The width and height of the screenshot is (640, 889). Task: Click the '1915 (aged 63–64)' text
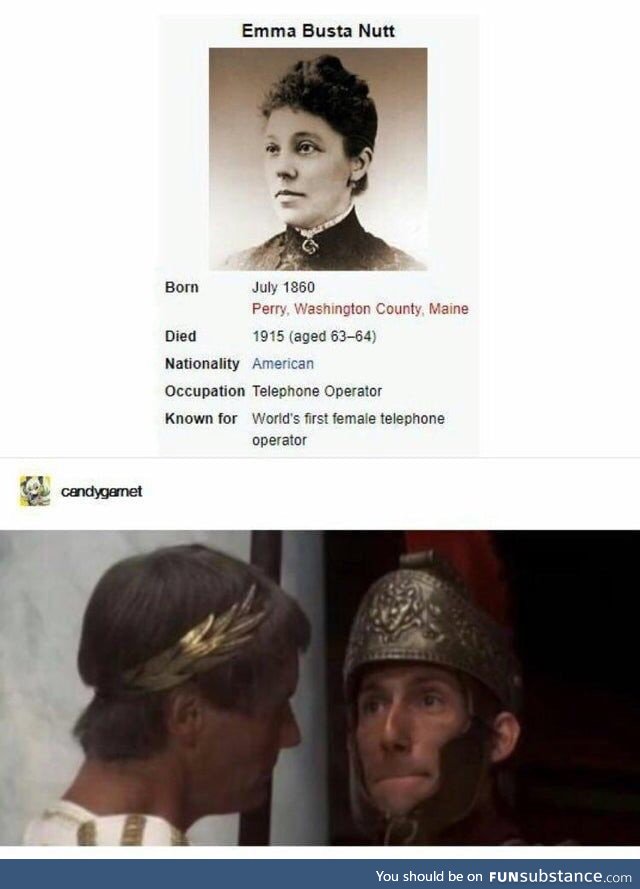click(x=314, y=336)
